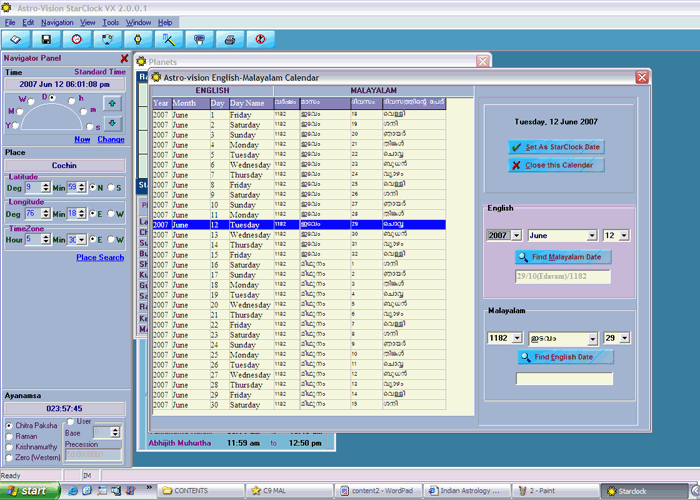Click the hammer tools toolbar icon

[169, 40]
